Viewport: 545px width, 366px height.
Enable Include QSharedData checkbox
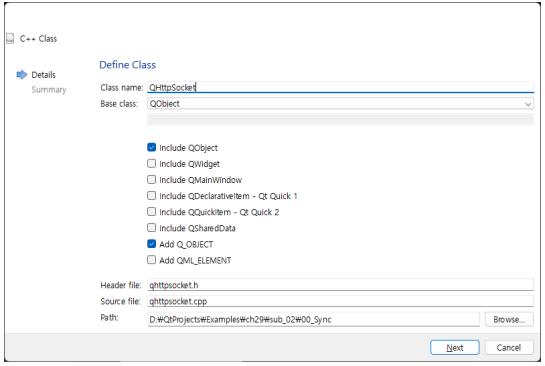tap(151, 228)
